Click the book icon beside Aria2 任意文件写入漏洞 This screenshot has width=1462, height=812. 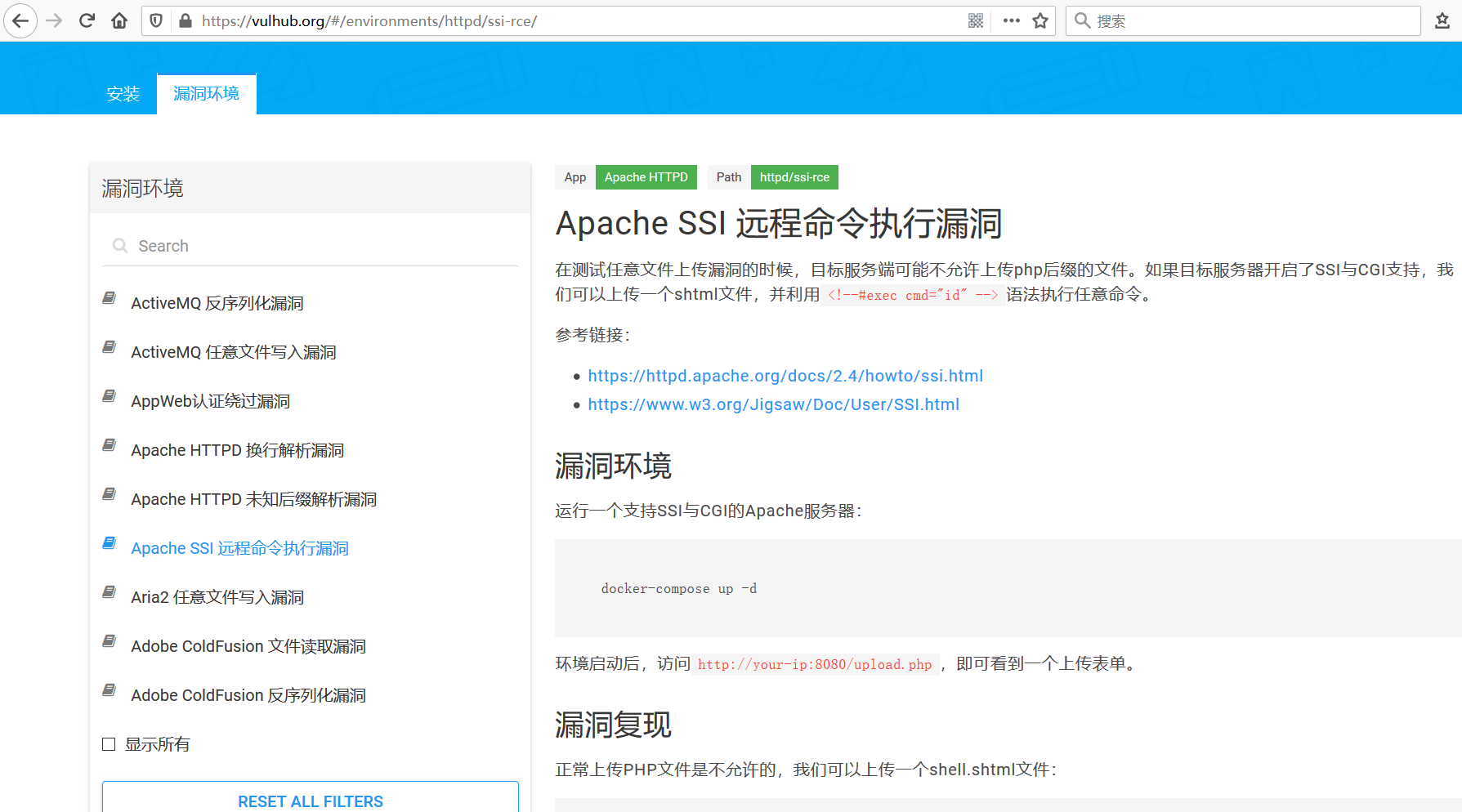[x=109, y=592]
